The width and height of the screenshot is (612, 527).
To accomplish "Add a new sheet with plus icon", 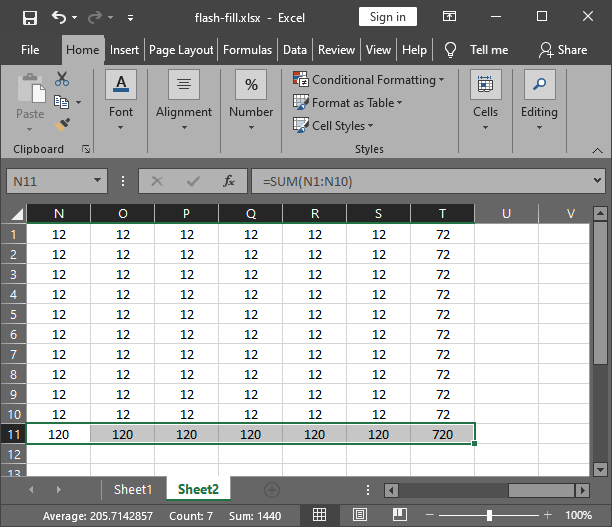I will click(x=272, y=490).
